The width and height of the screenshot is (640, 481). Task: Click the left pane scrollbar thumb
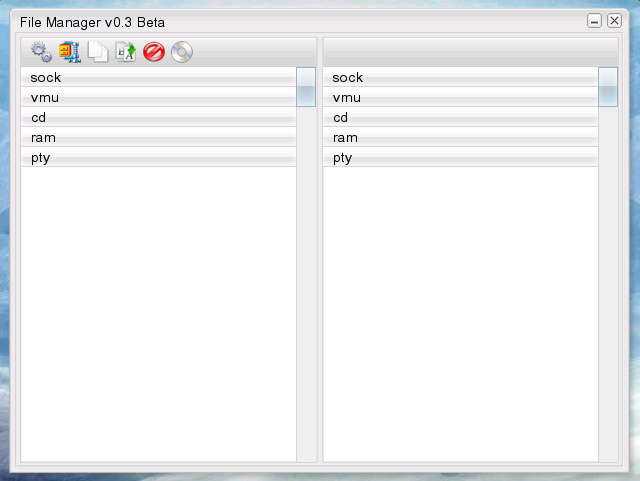[x=306, y=87]
